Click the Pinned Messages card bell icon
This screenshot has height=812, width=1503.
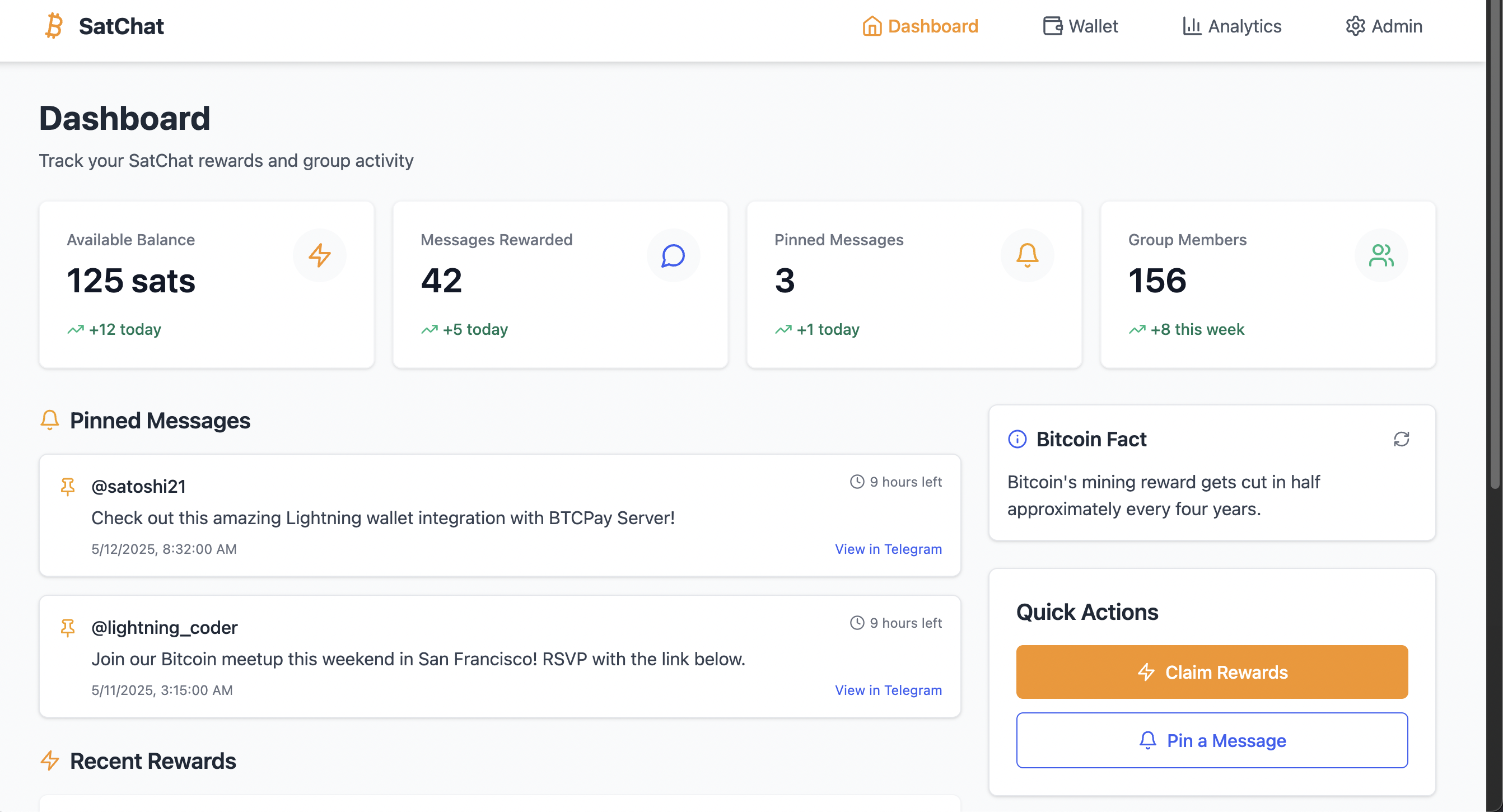[1027, 255]
